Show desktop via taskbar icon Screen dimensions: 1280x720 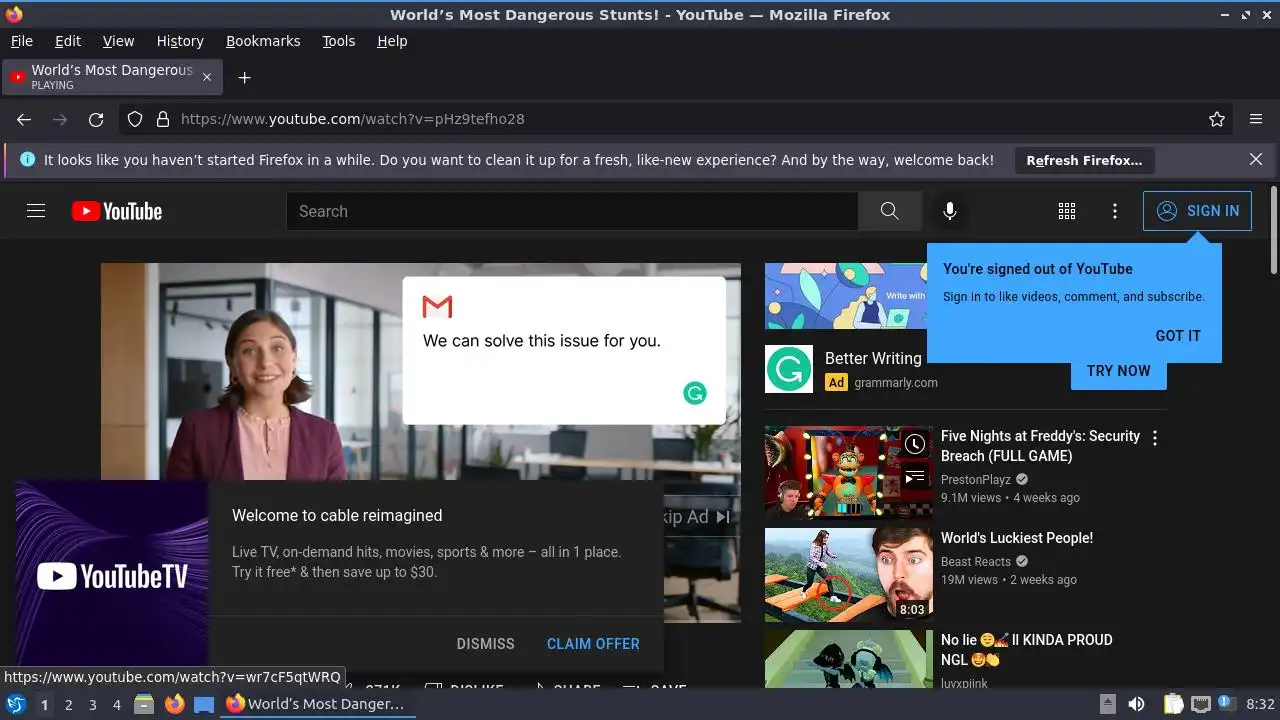coord(204,704)
